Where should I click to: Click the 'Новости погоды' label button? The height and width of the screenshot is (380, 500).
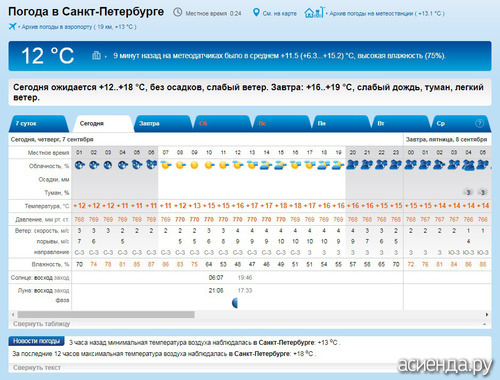point(36,341)
